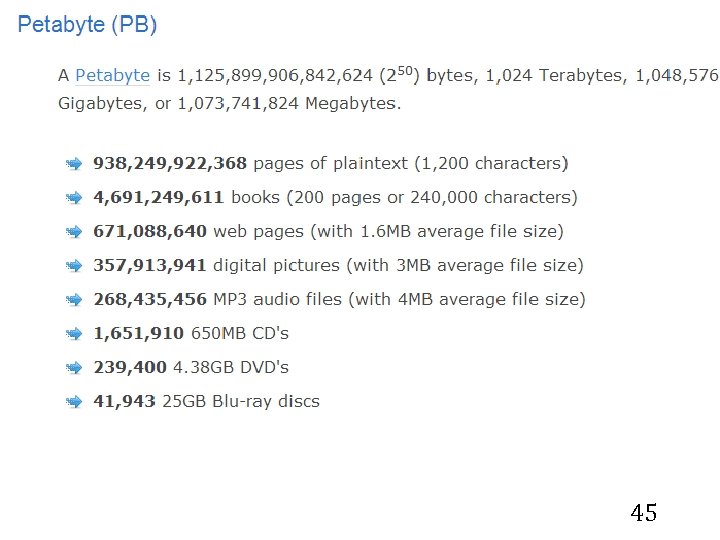Click the 938,249,922,368 bold number
720x540 pixels.
click(x=171, y=163)
